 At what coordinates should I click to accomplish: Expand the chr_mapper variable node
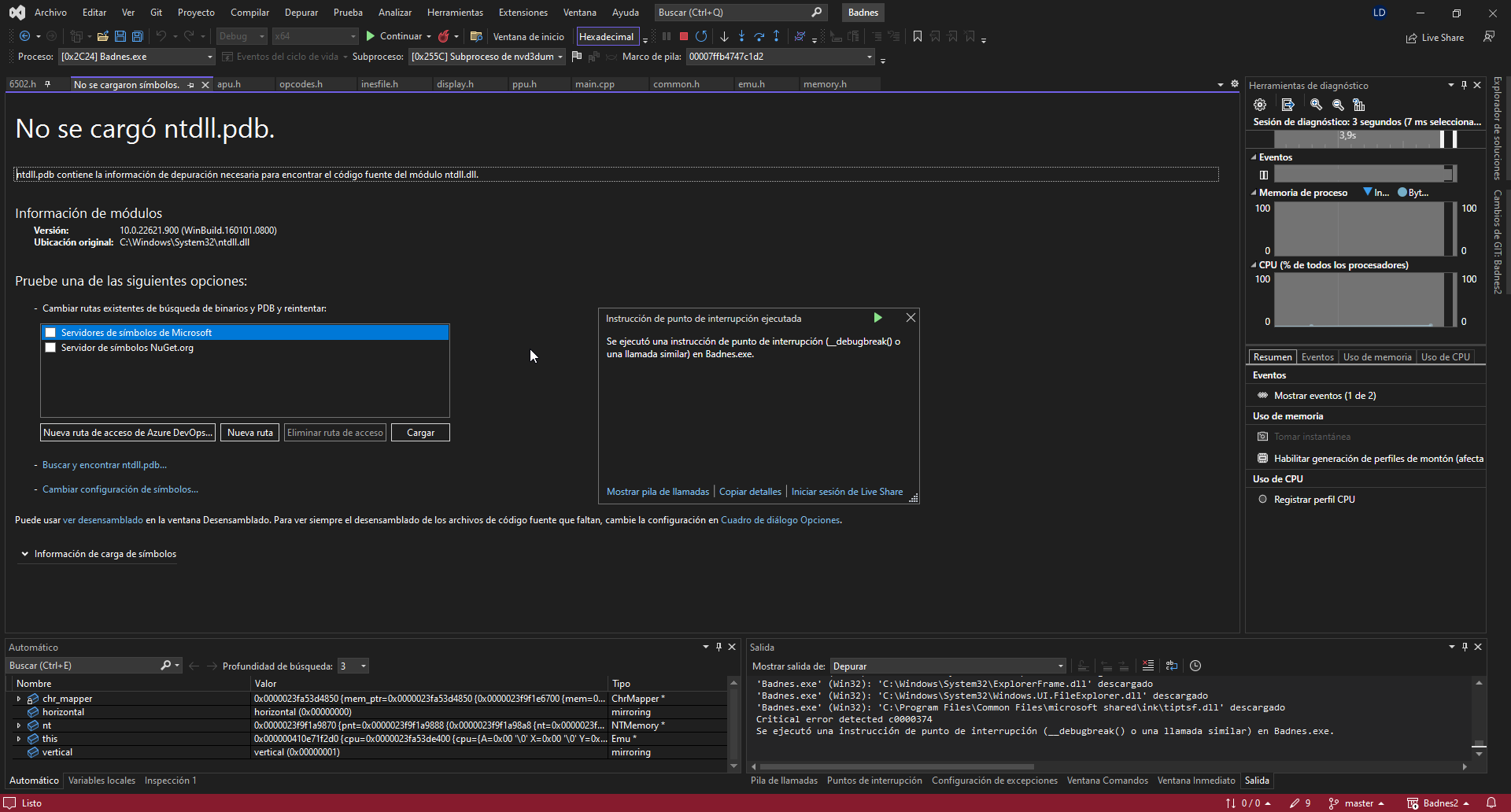click(18, 698)
